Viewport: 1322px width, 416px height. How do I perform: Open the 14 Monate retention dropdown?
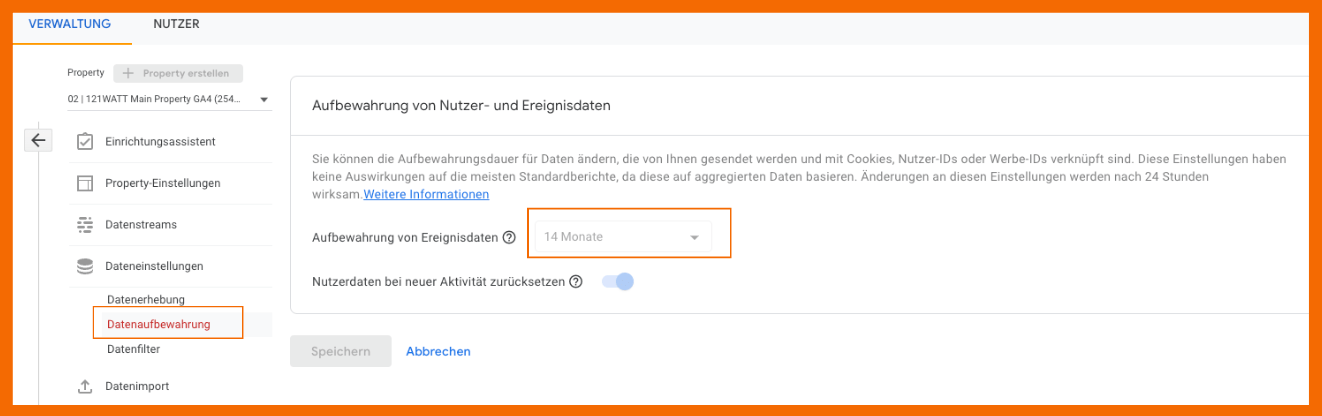pyautogui.click(x=621, y=237)
